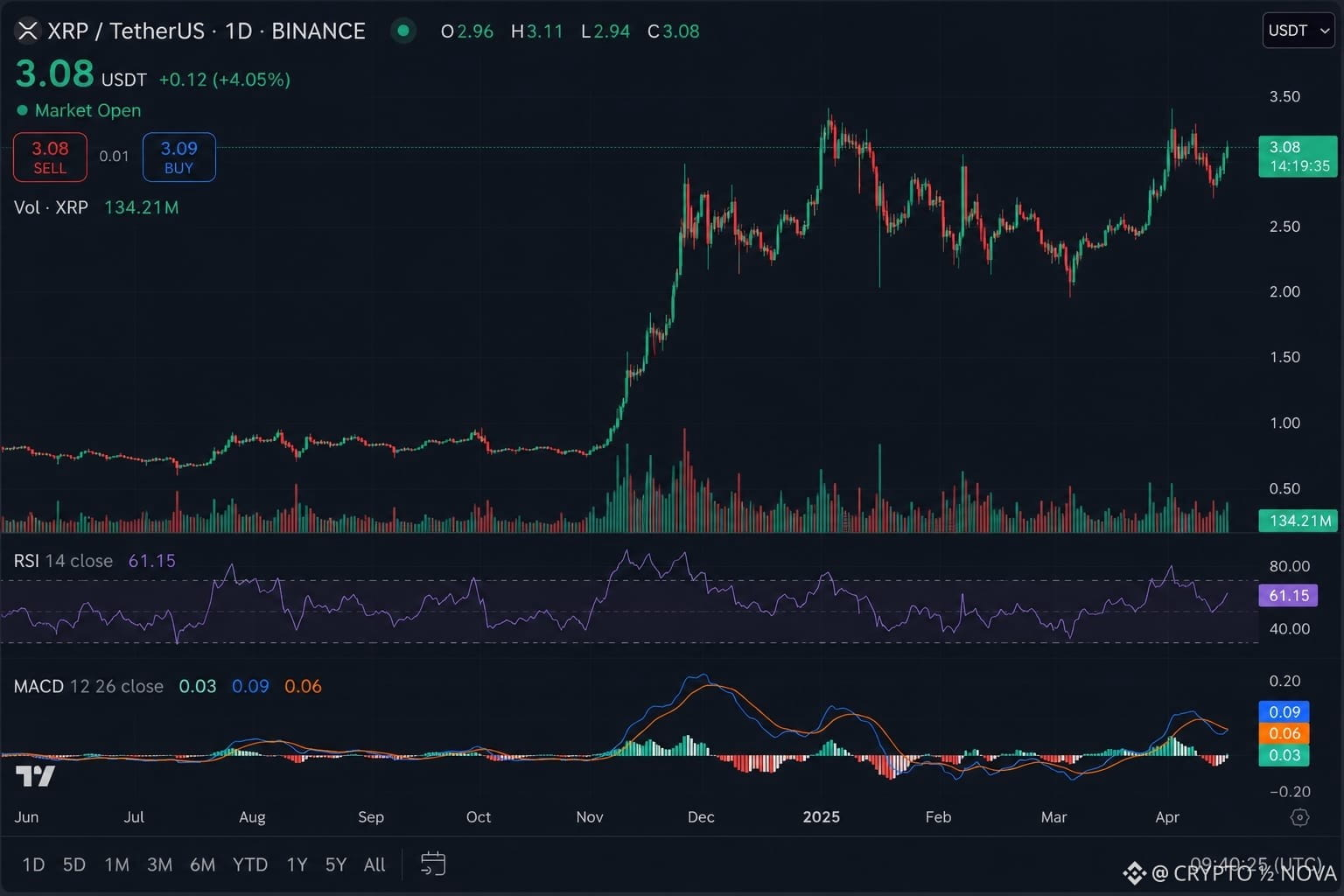Select the 1Y time range
This screenshot has height=896, width=1344.
click(x=297, y=864)
